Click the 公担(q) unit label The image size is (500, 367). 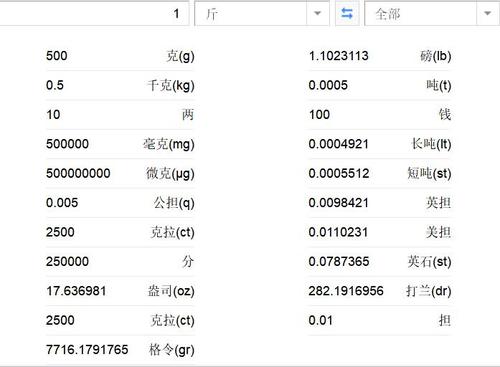pos(174,203)
